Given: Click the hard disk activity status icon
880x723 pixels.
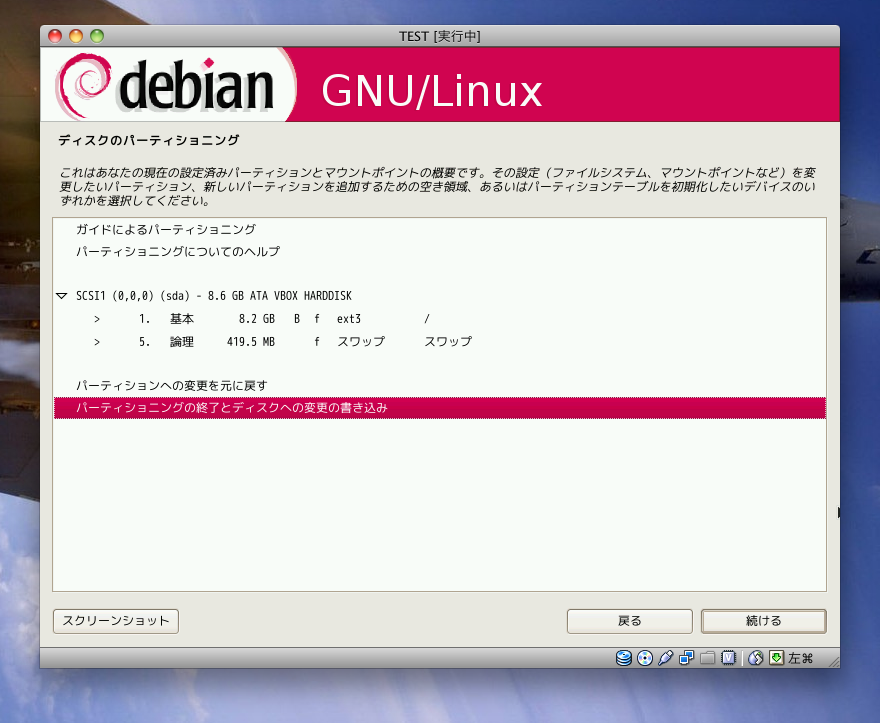Looking at the screenshot, I should point(624,658).
